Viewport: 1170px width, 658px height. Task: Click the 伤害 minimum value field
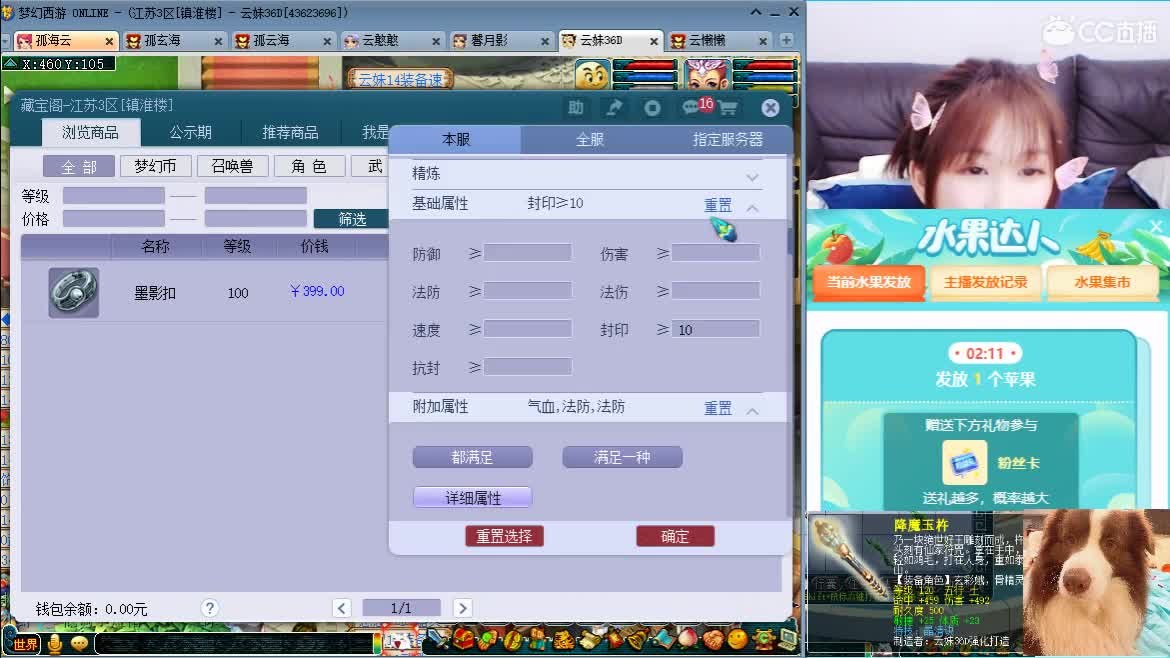click(716, 253)
